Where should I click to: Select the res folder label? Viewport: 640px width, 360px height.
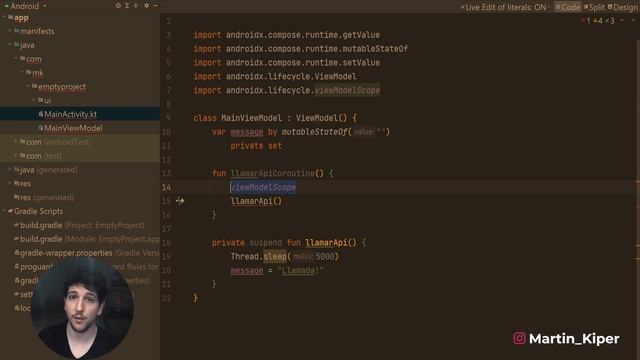pyautogui.click(x=25, y=184)
